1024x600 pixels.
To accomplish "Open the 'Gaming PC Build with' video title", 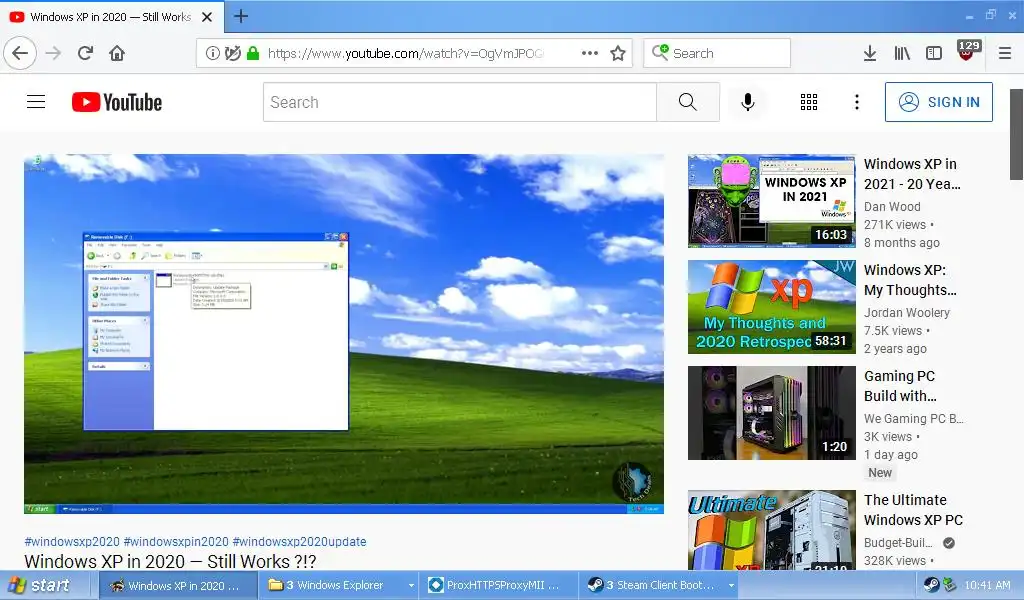I will tap(900, 386).
